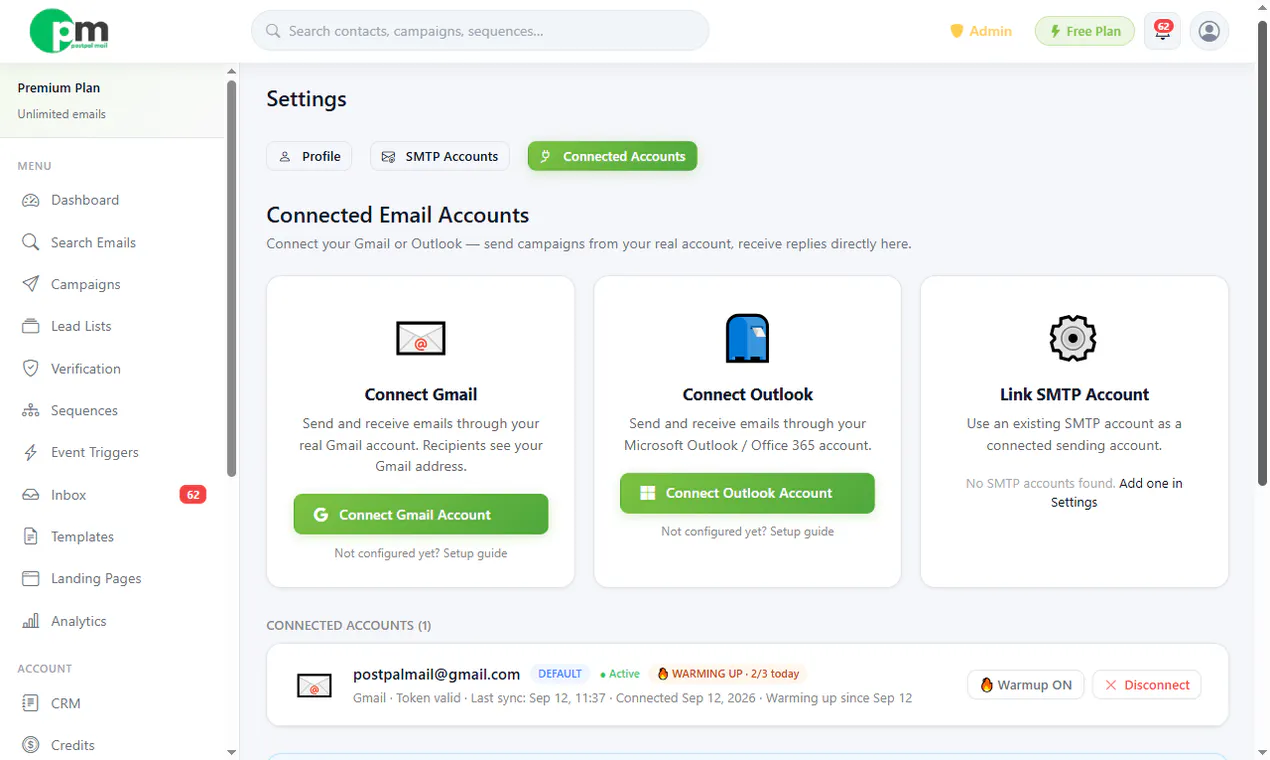Image resolution: width=1270 pixels, height=760 pixels.
Task: Click the Free Plan button
Action: tap(1085, 31)
